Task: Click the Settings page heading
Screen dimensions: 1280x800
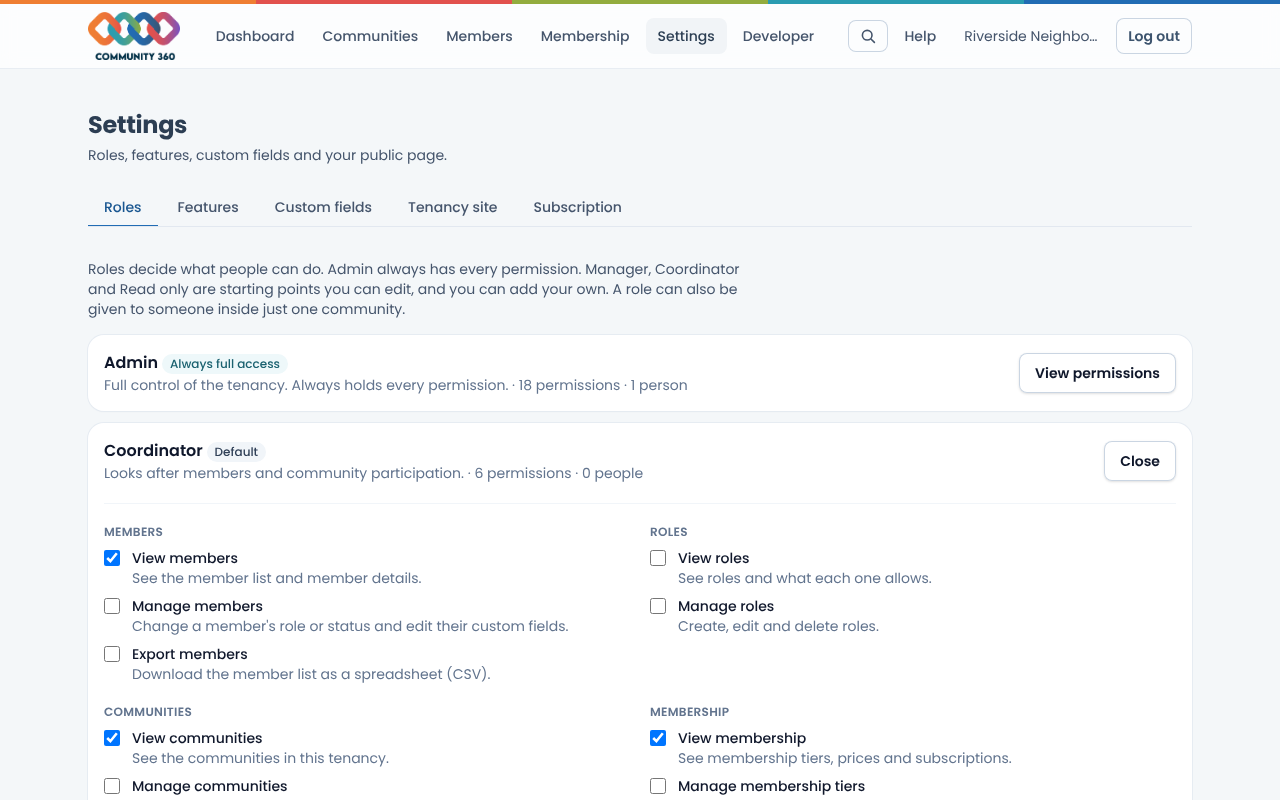Action: pos(137,125)
